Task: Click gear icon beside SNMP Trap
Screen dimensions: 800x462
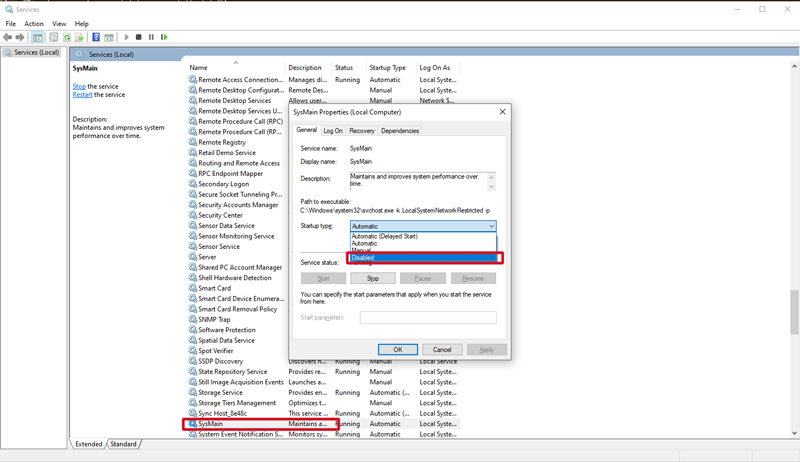Action: point(192,319)
